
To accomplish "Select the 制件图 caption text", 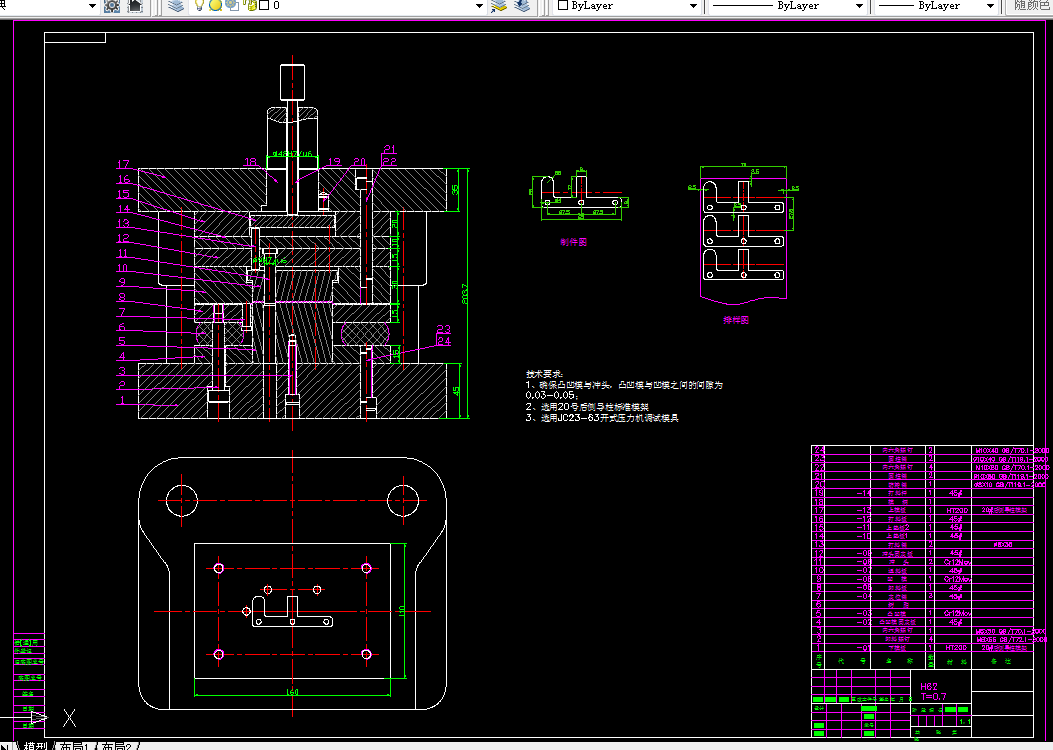I will click(x=574, y=242).
